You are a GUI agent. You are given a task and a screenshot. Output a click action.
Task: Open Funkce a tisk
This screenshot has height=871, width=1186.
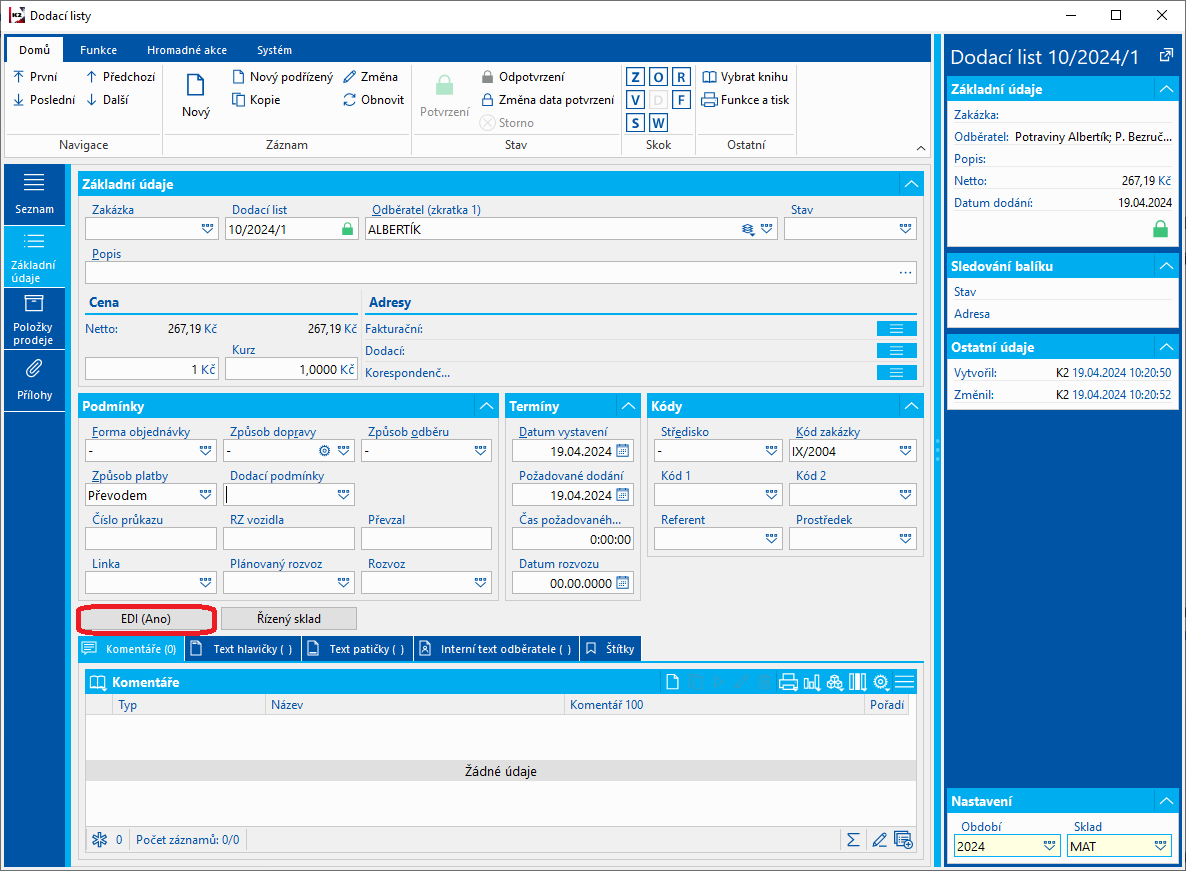point(745,99)
